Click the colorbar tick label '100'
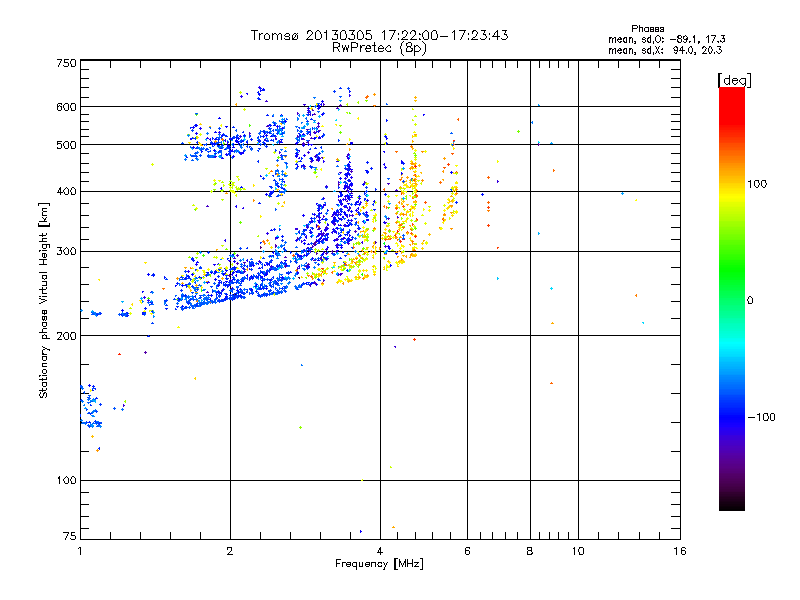800x600 pixels. coord(757,184)
